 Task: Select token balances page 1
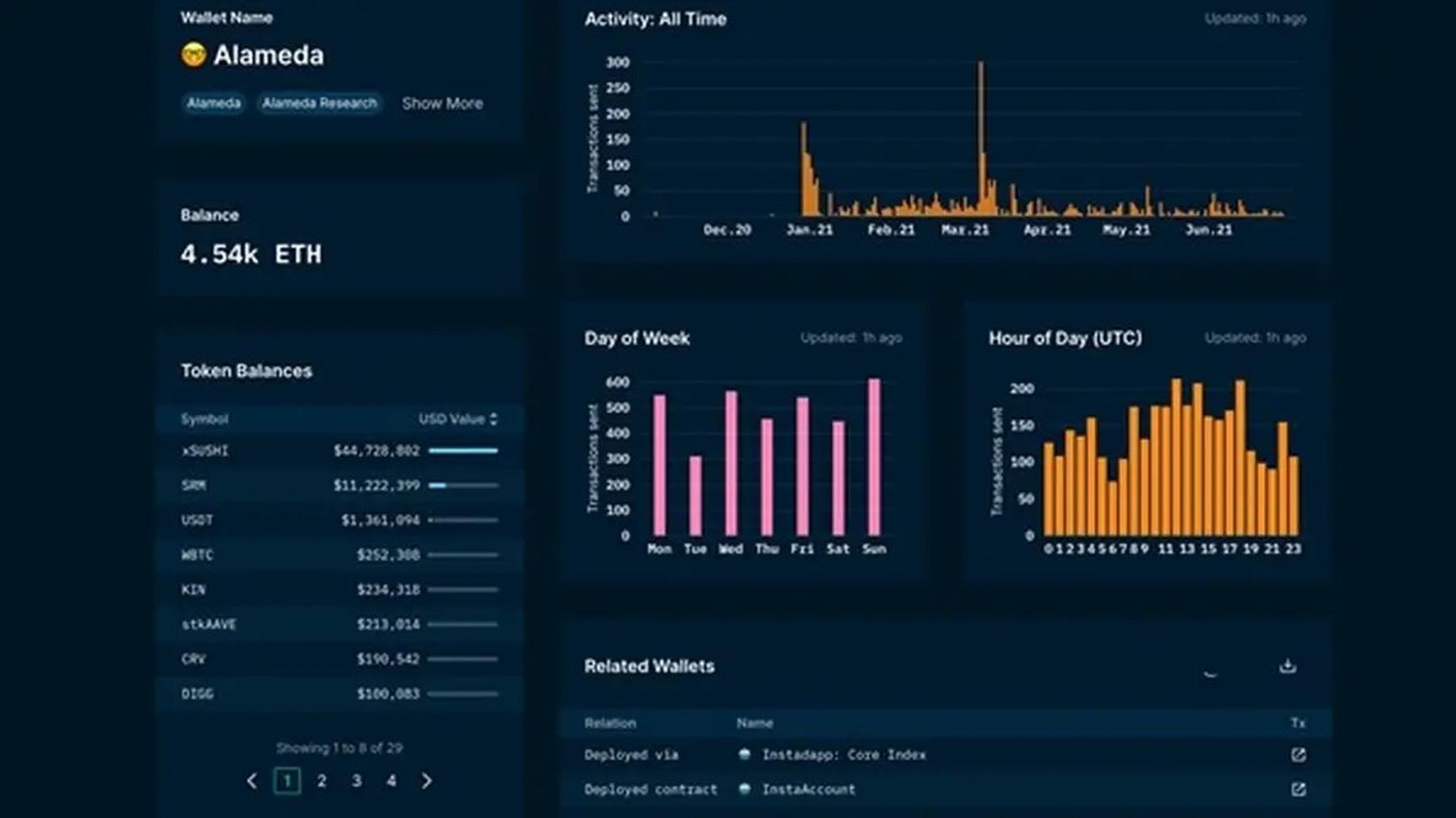[287, 781]
